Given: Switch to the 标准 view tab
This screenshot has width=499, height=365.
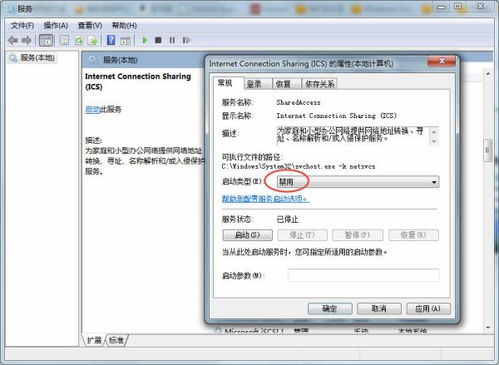Looking at the screenshot, I should coord(116,340).
